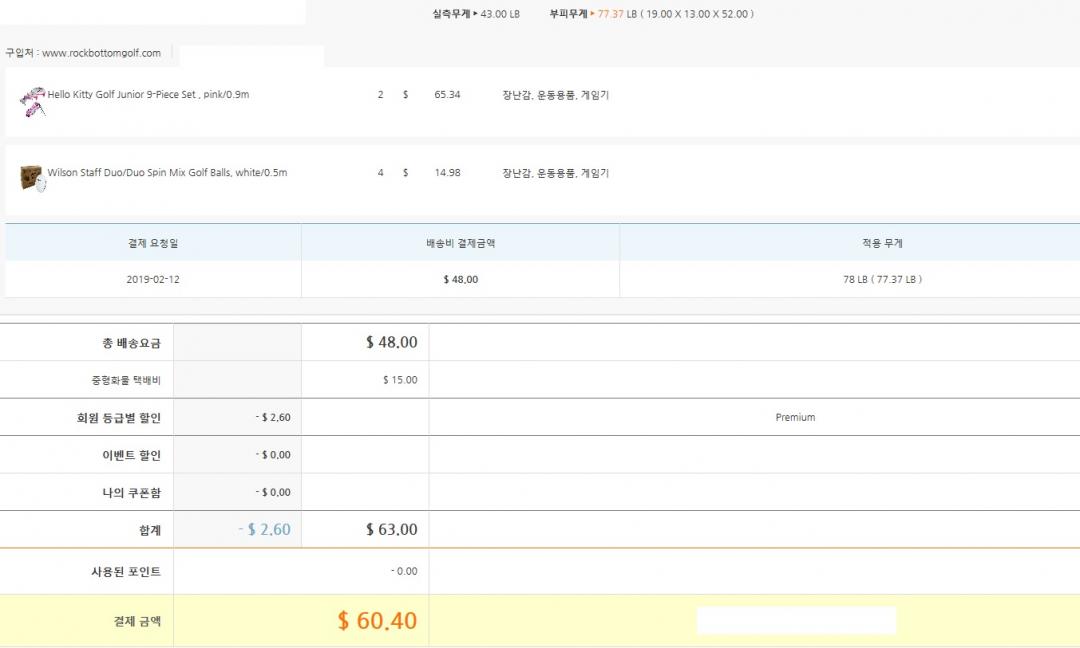Viewport: 1080px width, 648px height.
Task: Click the 실측무게 43.00 LB weight value
Action: pyautogui.click(x=500, y=14)
